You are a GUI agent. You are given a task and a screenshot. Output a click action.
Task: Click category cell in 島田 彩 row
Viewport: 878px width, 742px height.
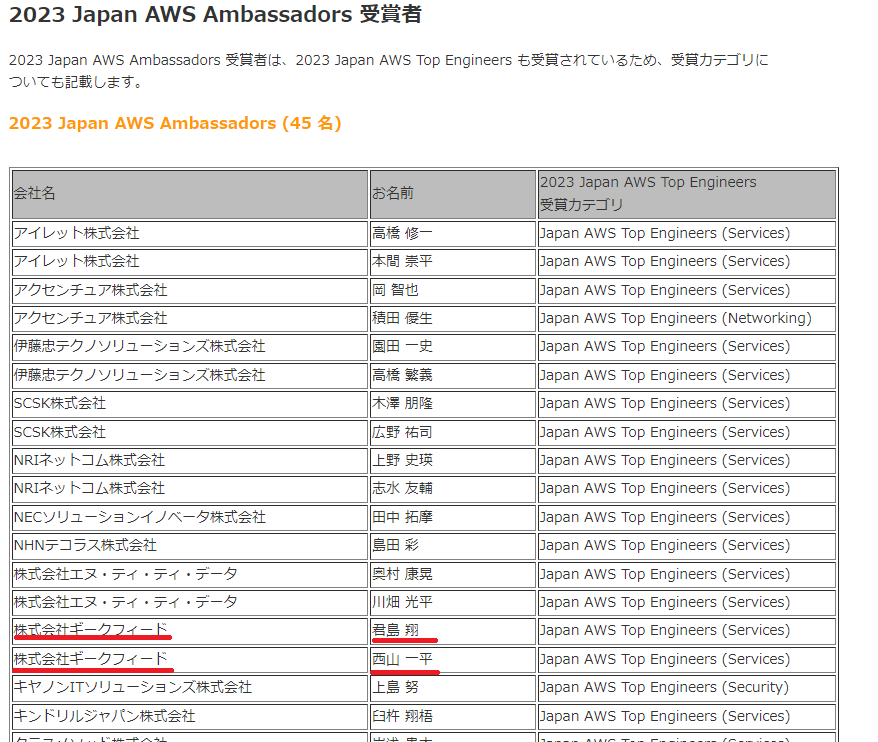coord(687,546)
